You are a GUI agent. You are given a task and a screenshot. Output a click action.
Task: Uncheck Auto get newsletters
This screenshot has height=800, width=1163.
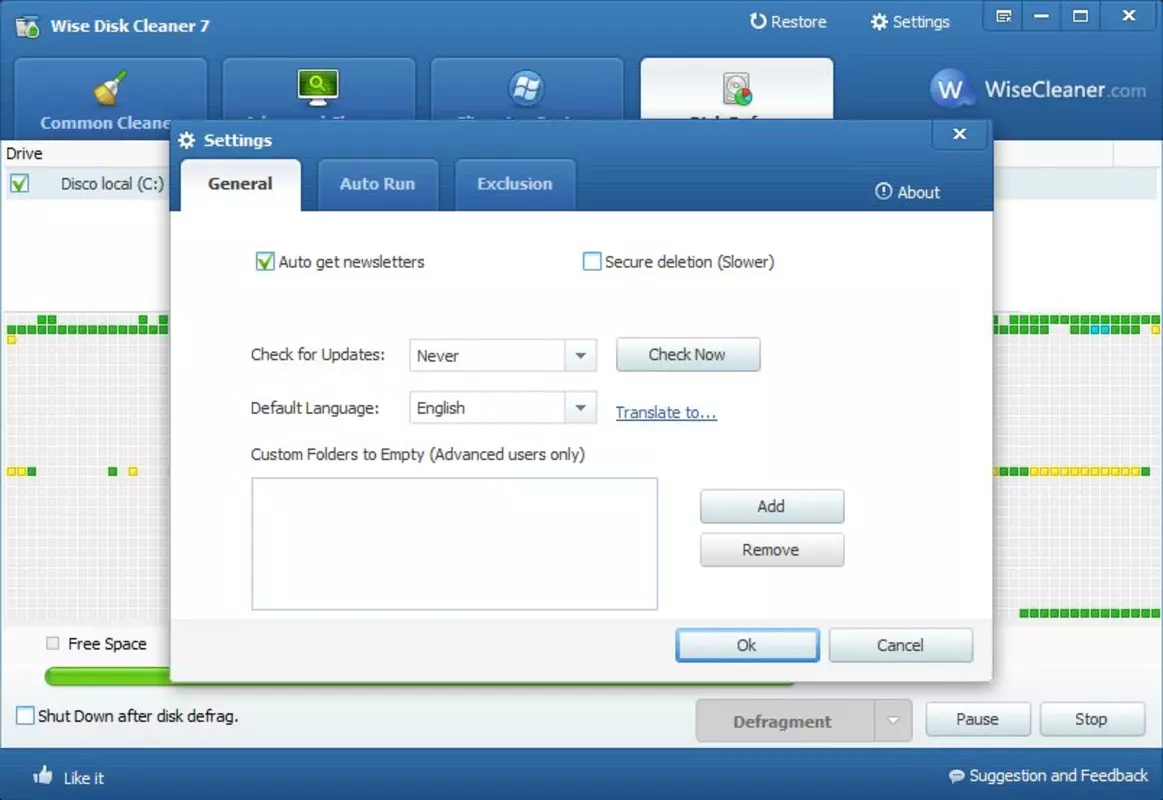click(265, 261)
